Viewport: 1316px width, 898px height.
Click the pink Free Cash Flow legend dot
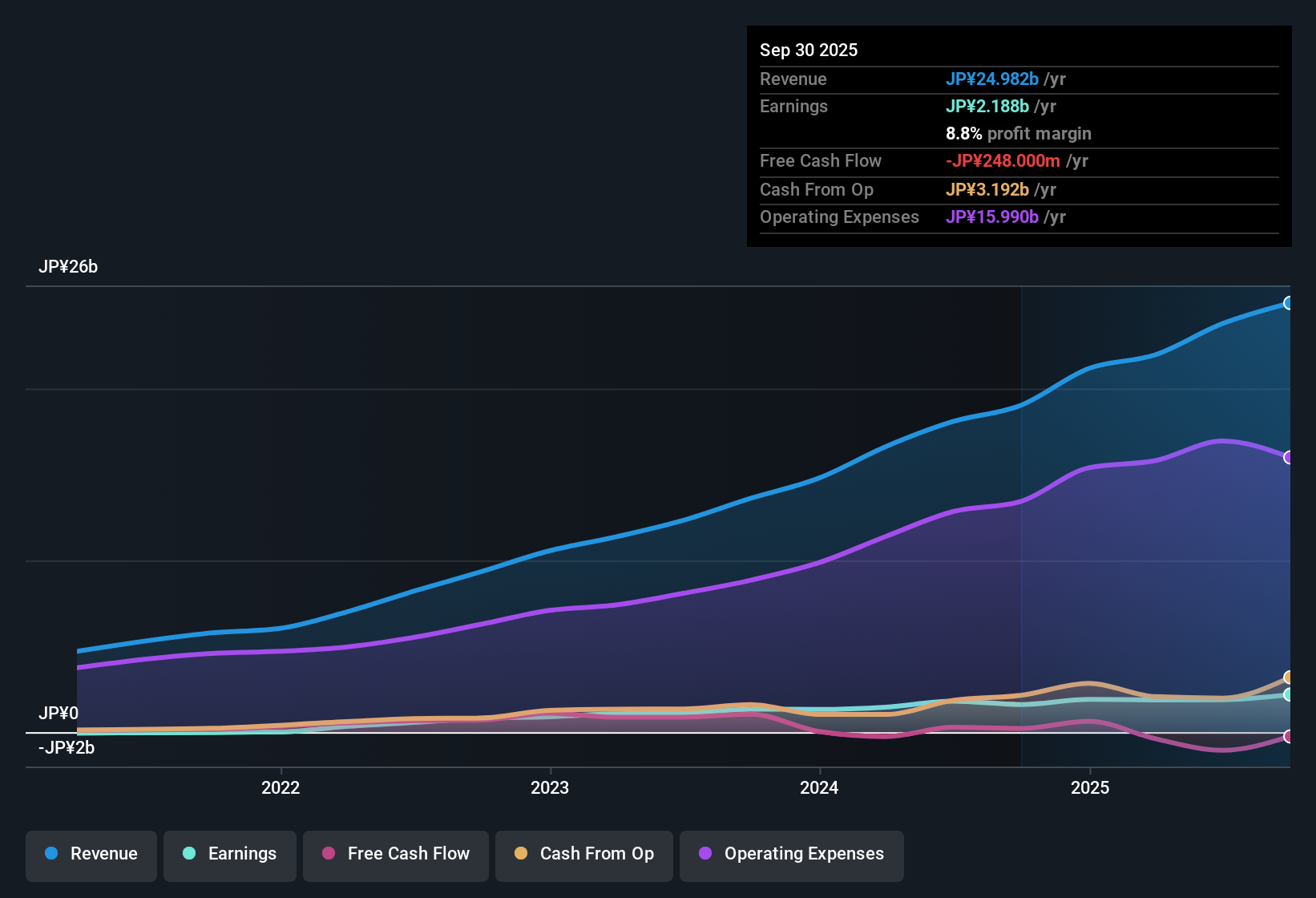point(328,854)
